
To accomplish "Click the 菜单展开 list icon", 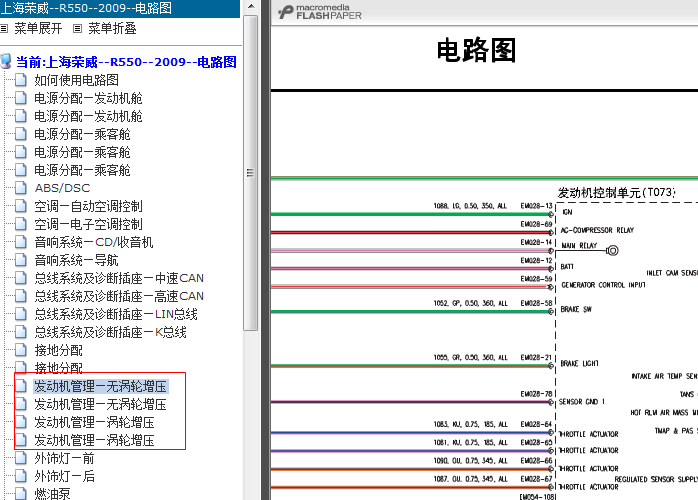I will [4, 29].
